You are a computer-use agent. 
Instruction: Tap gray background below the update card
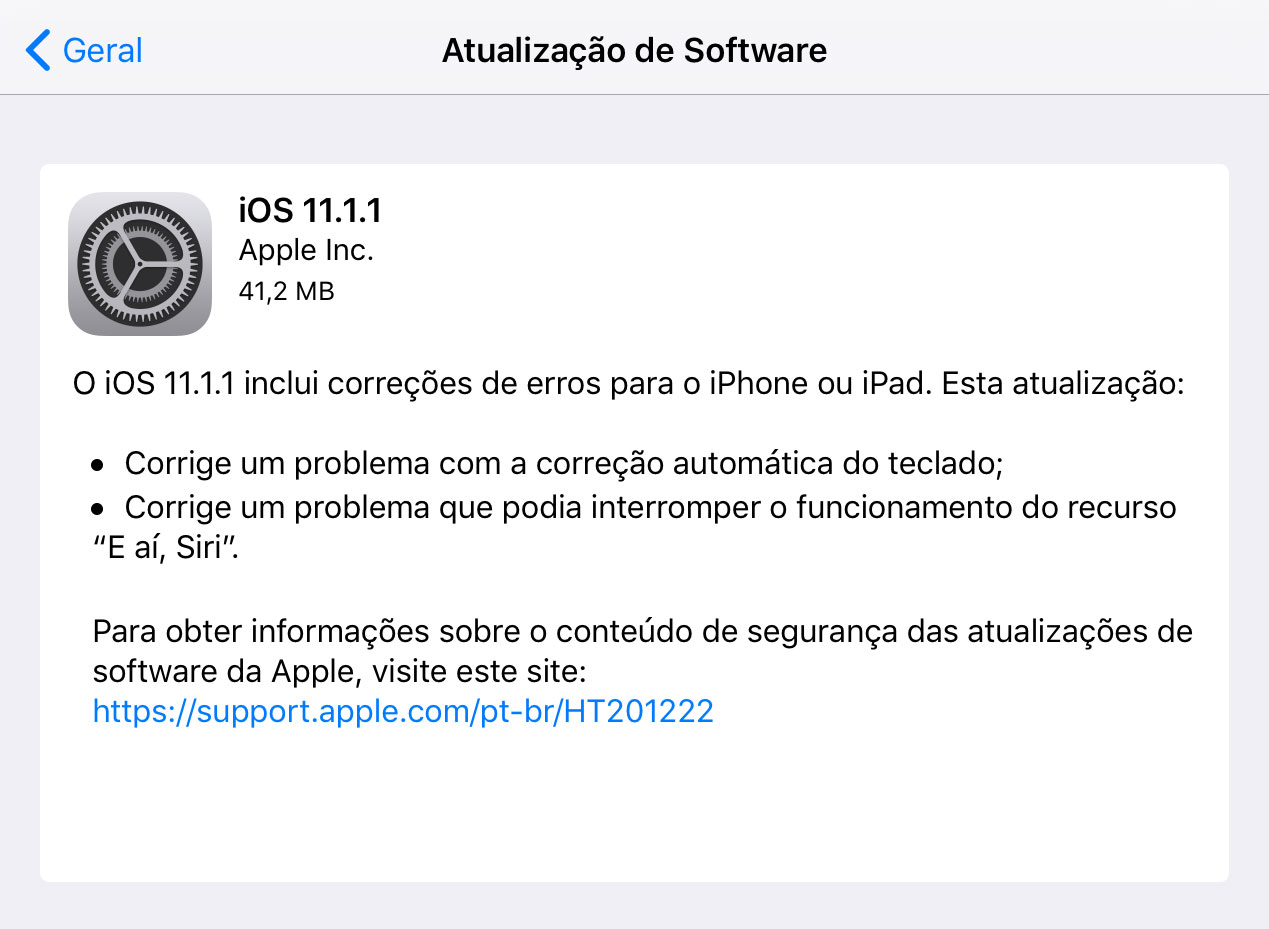tap(634, 906)
